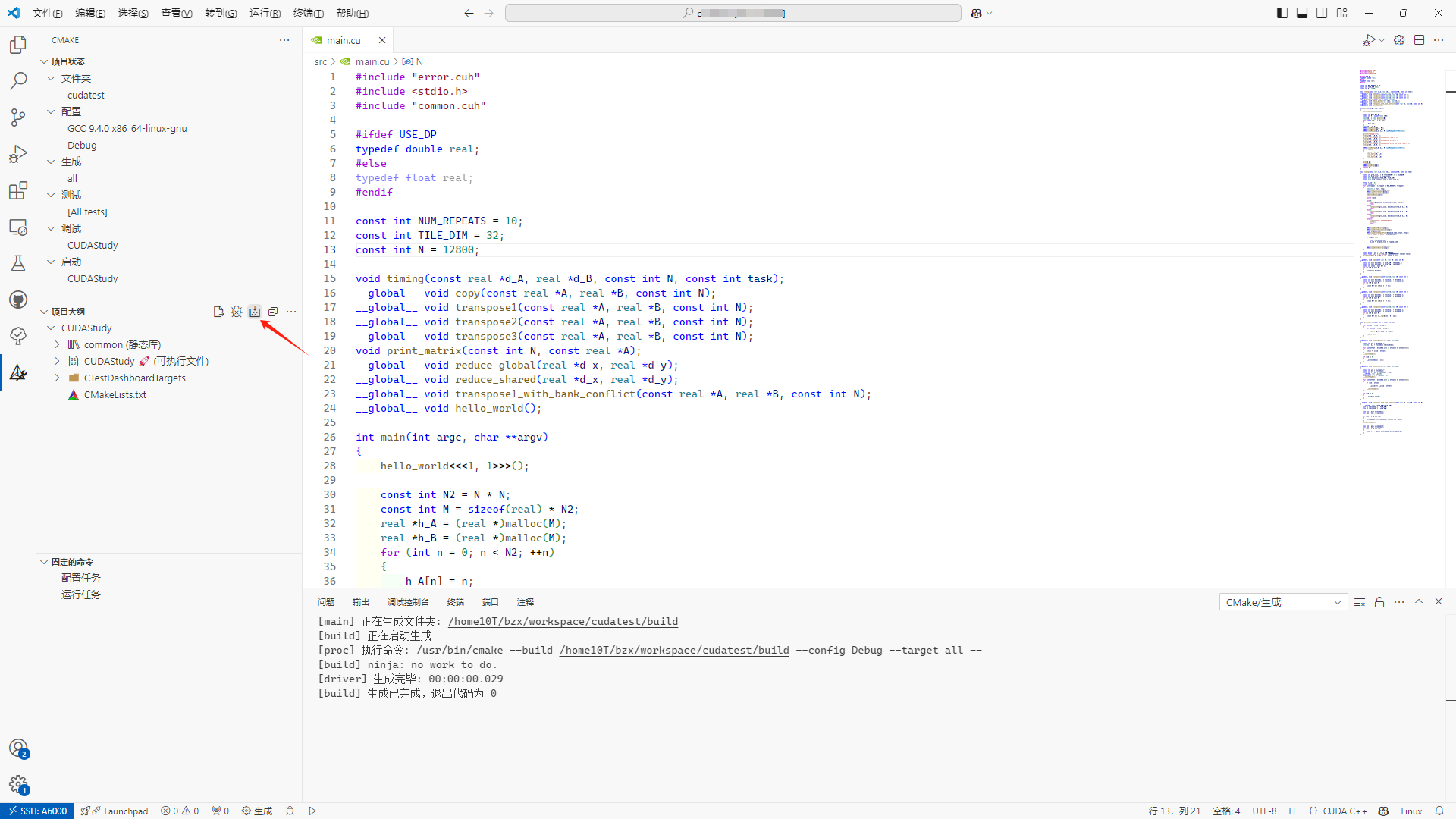The height and width of the screenshot is (819, 1456).
Task: Open the CMake/生成 output channel dropdown
Action: pyautogui.click(x=1283, y=602)
